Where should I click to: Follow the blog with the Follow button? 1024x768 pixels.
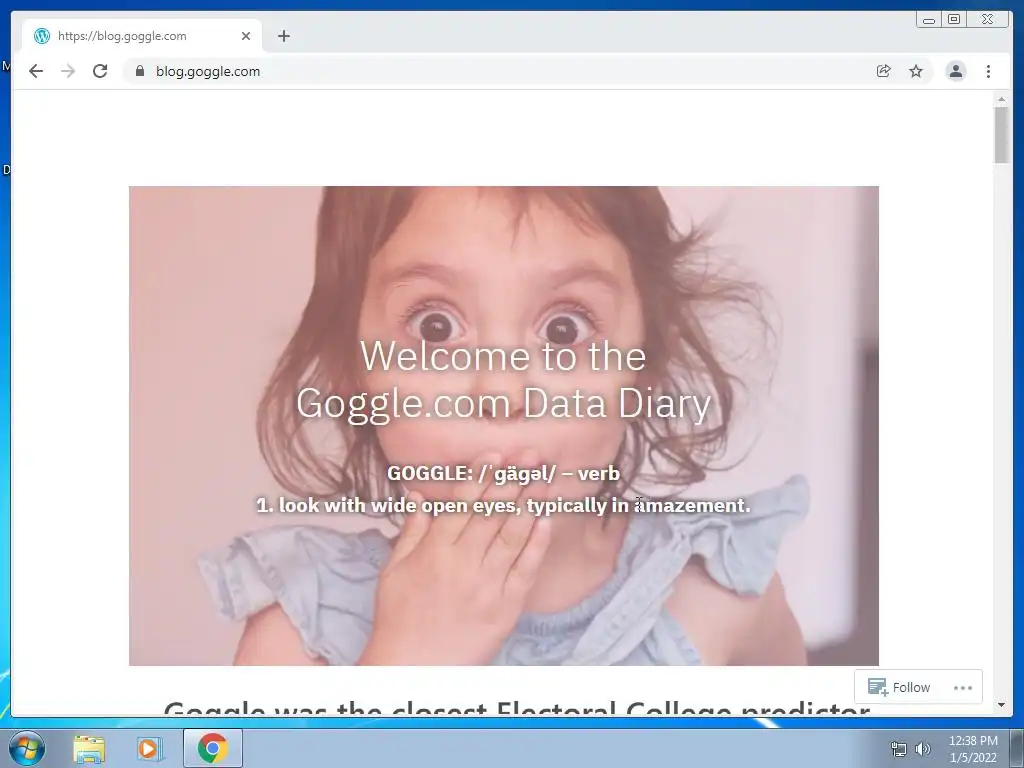click(899, 687)
